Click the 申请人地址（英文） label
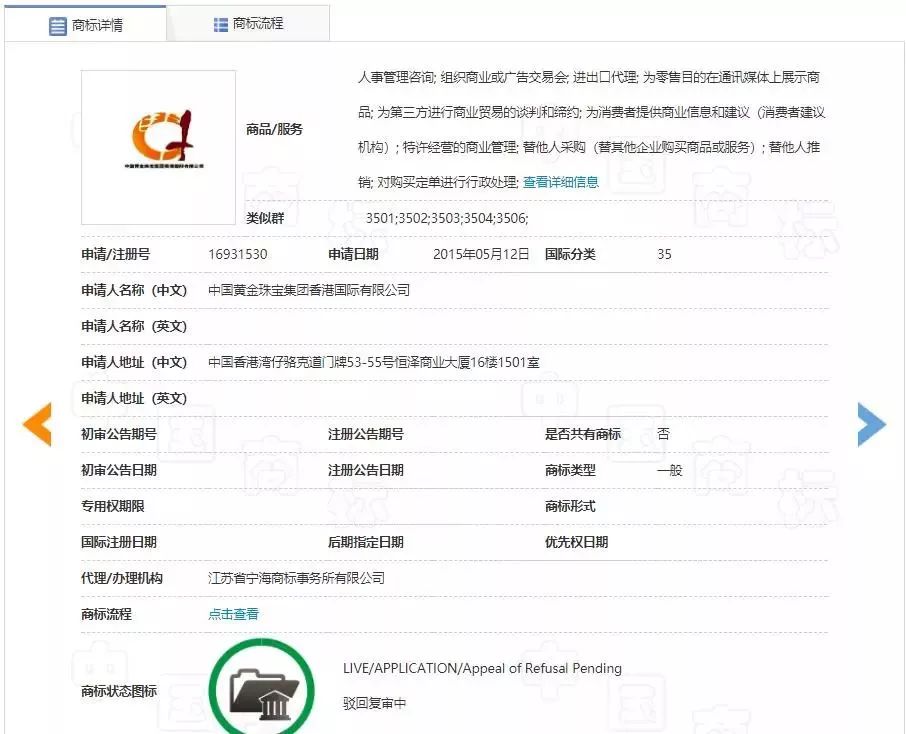 [x=134, y=398]
